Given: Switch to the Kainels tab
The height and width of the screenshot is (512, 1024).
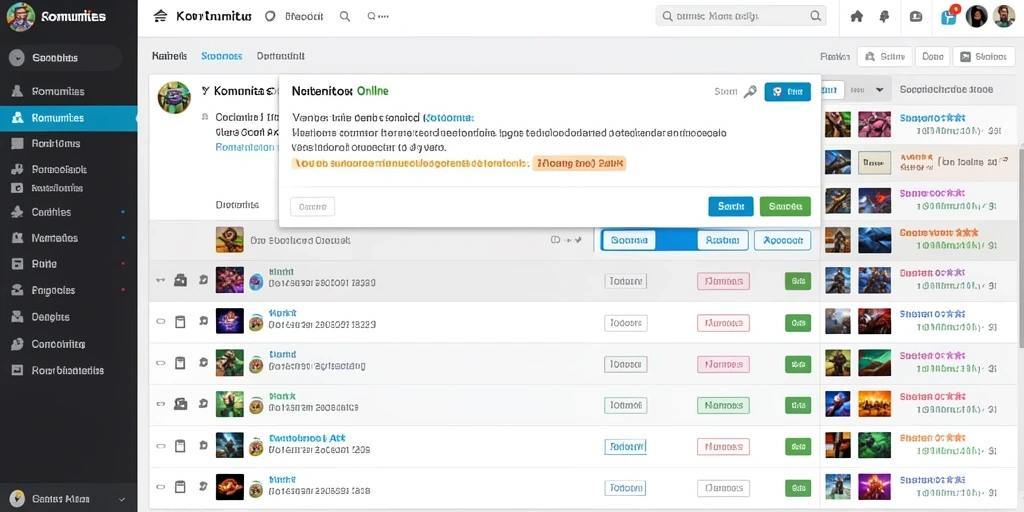Looking at the screenshot, I should coord(169,56).
